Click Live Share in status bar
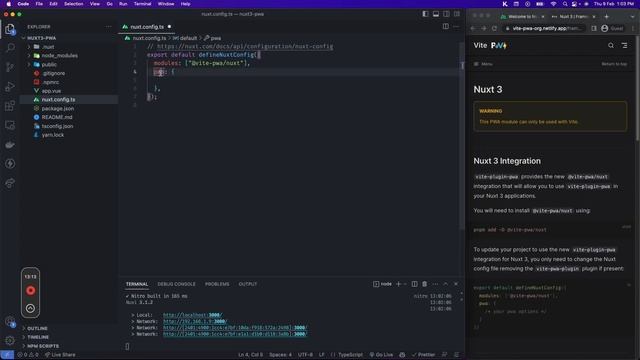 coord(60,355)
